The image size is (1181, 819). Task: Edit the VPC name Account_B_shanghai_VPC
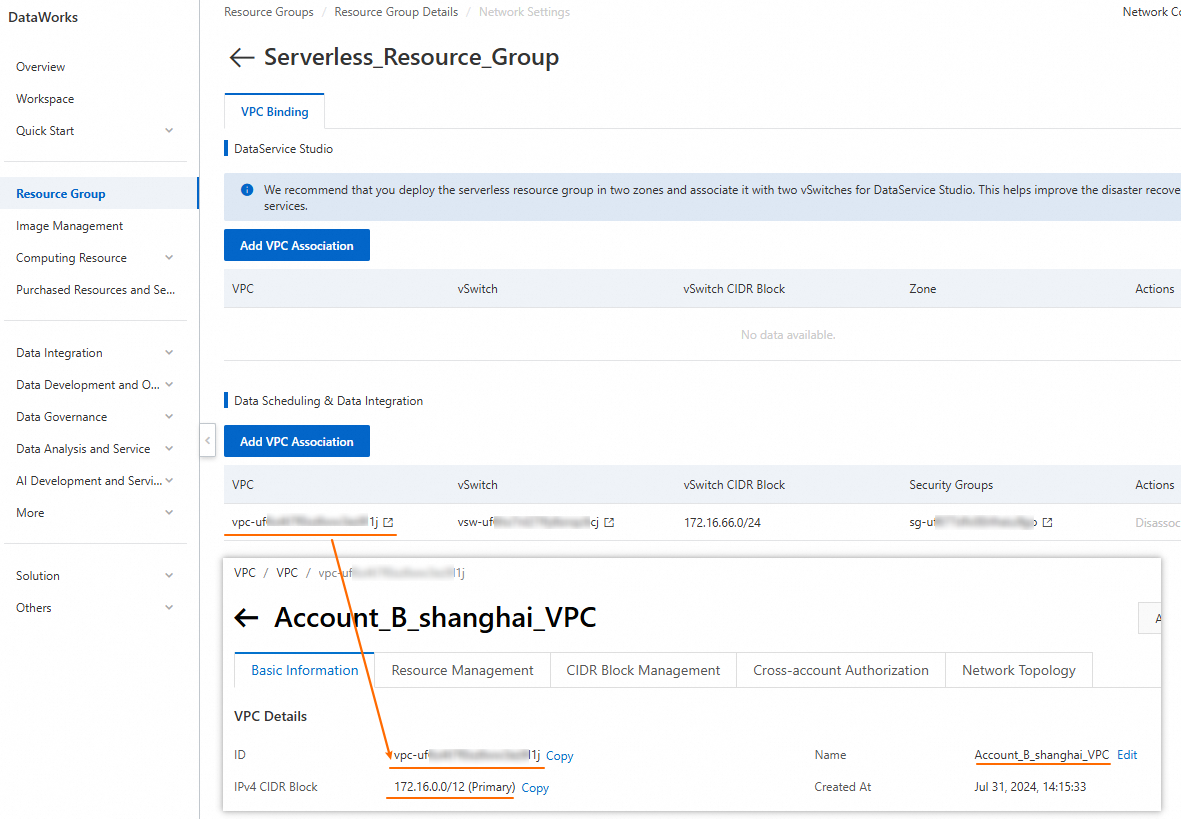point(1127,755)
